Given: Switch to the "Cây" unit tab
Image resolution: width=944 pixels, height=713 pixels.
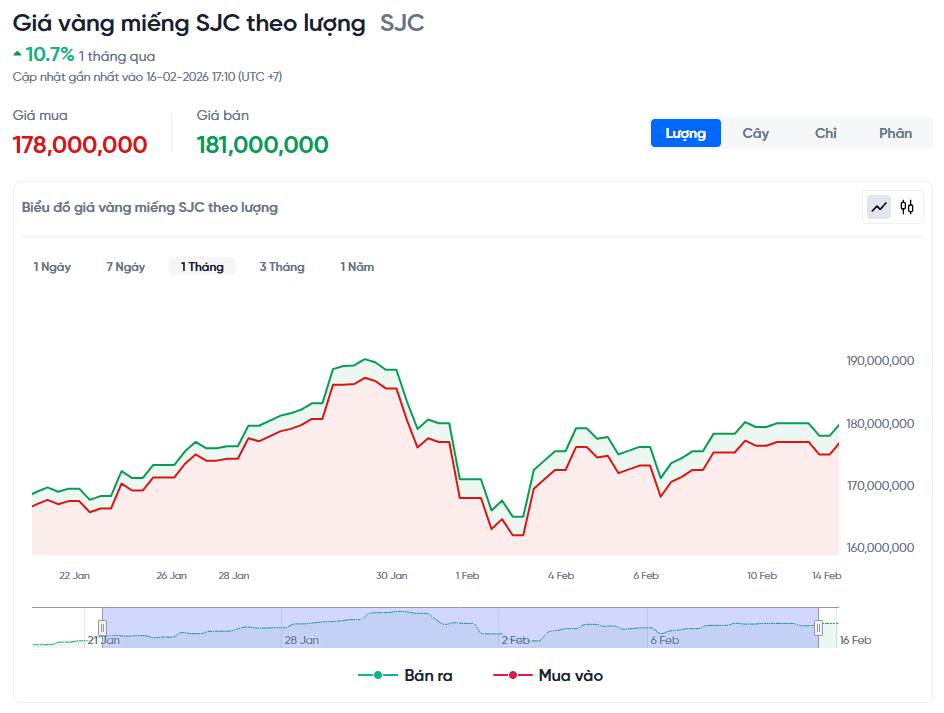Looking at the screenshot, I should click(x=755, y=132).
